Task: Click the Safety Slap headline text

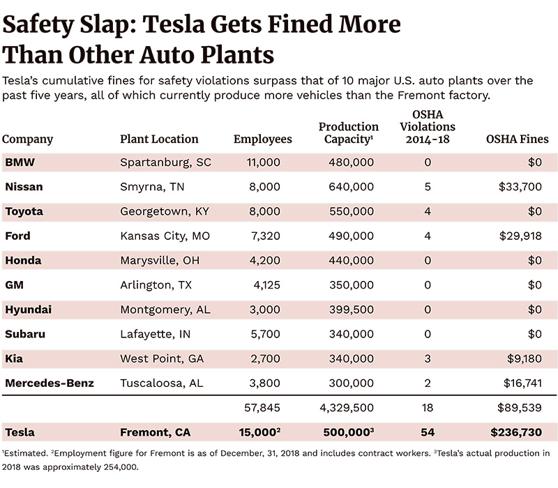Action: (x=201, y=39)
